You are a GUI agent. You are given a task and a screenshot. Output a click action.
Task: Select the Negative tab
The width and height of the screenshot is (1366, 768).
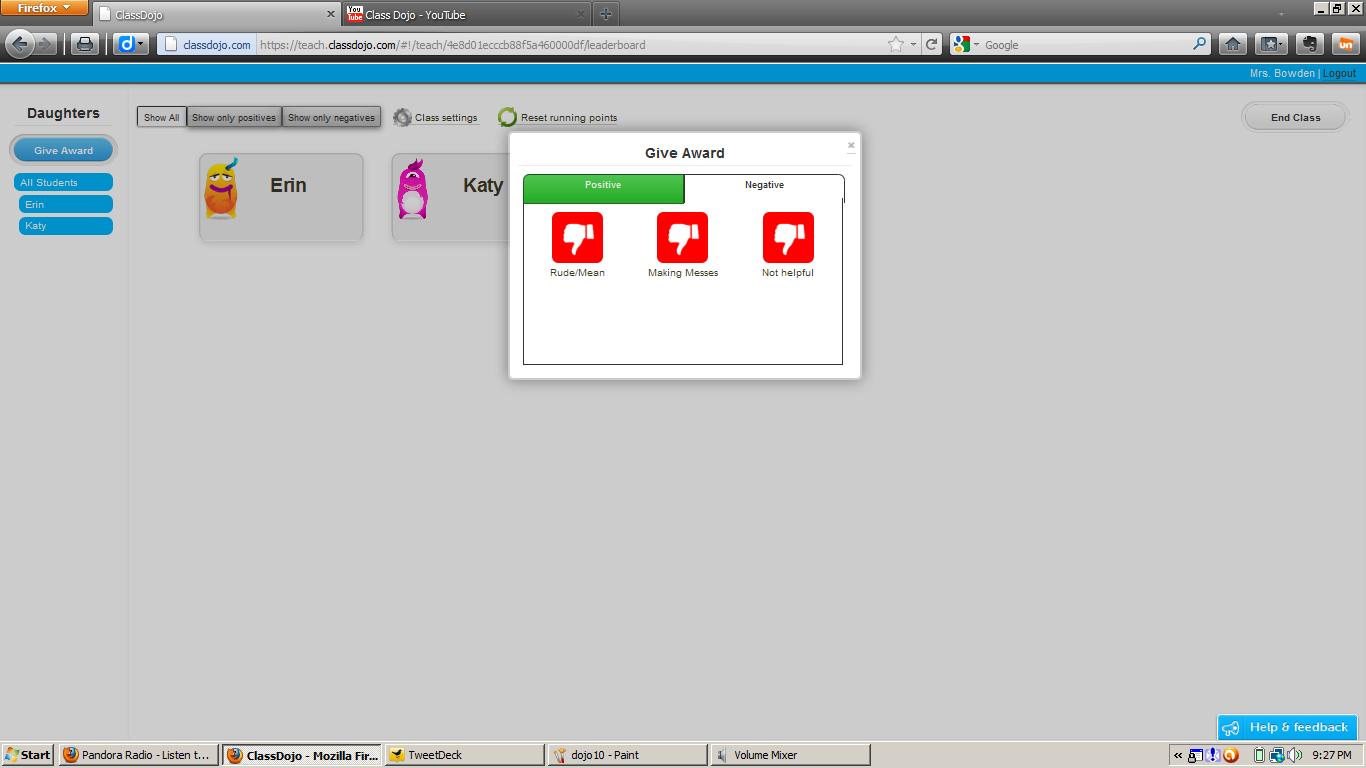(x=764, y=188)
